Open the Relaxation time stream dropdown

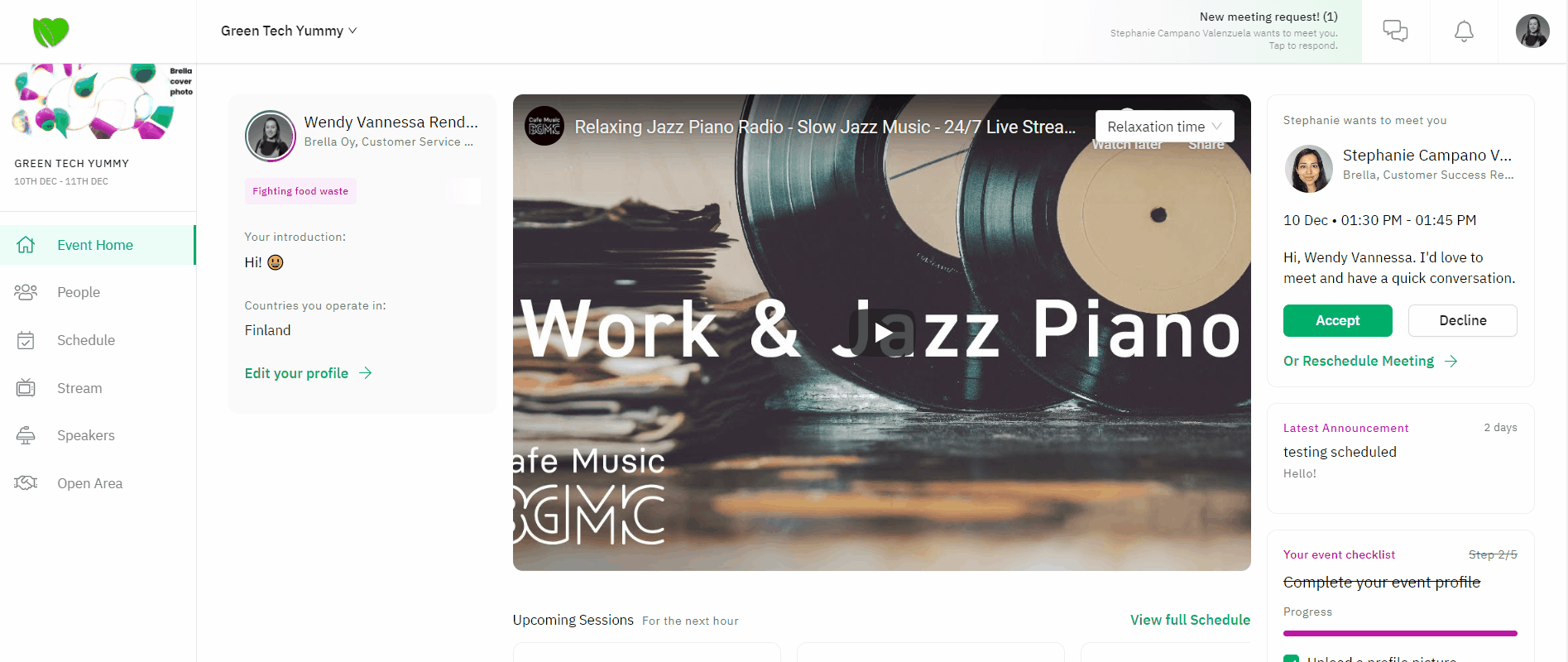[x=1164, y=127]
